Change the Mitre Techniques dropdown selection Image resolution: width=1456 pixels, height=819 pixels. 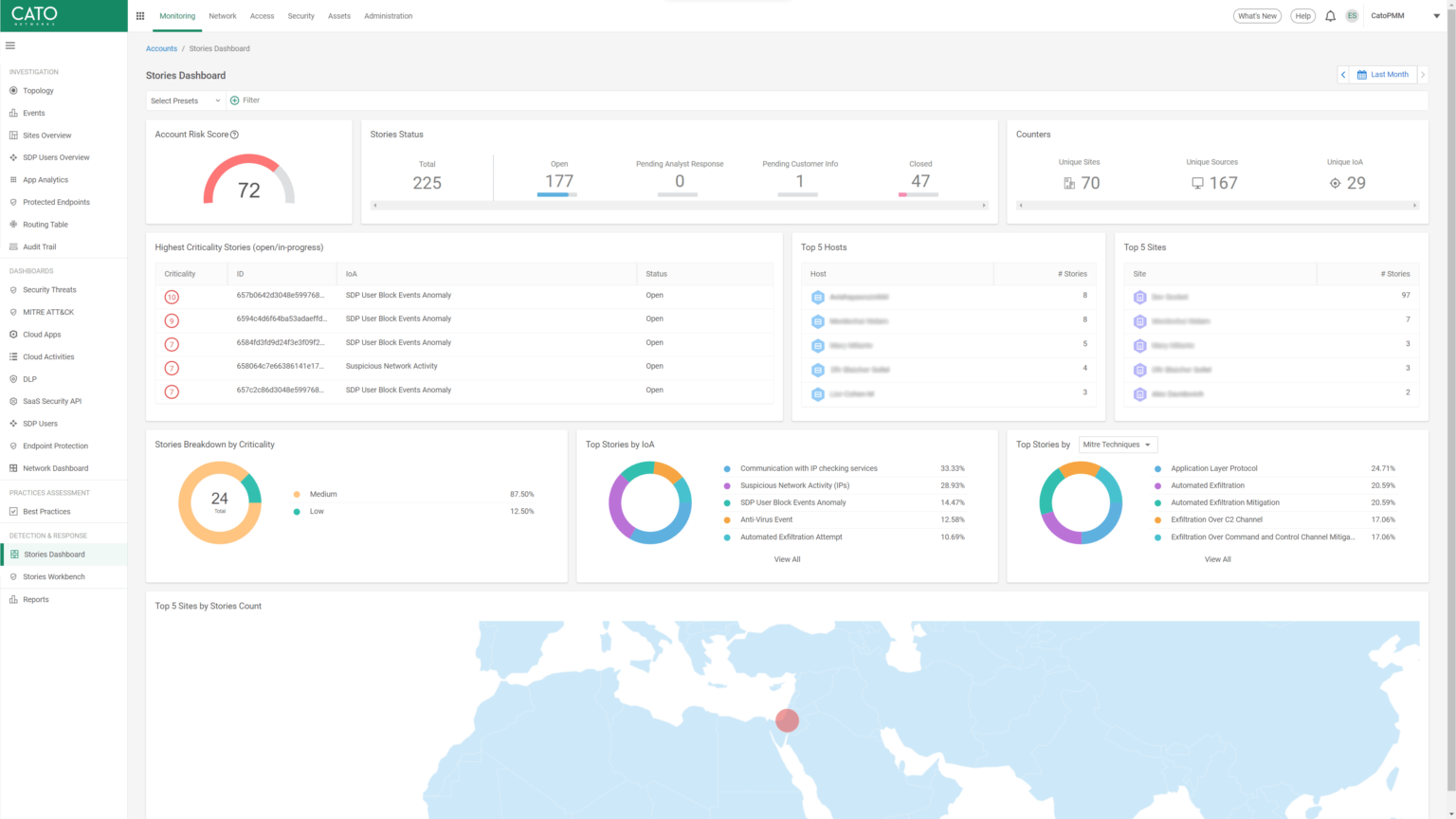1118,444
